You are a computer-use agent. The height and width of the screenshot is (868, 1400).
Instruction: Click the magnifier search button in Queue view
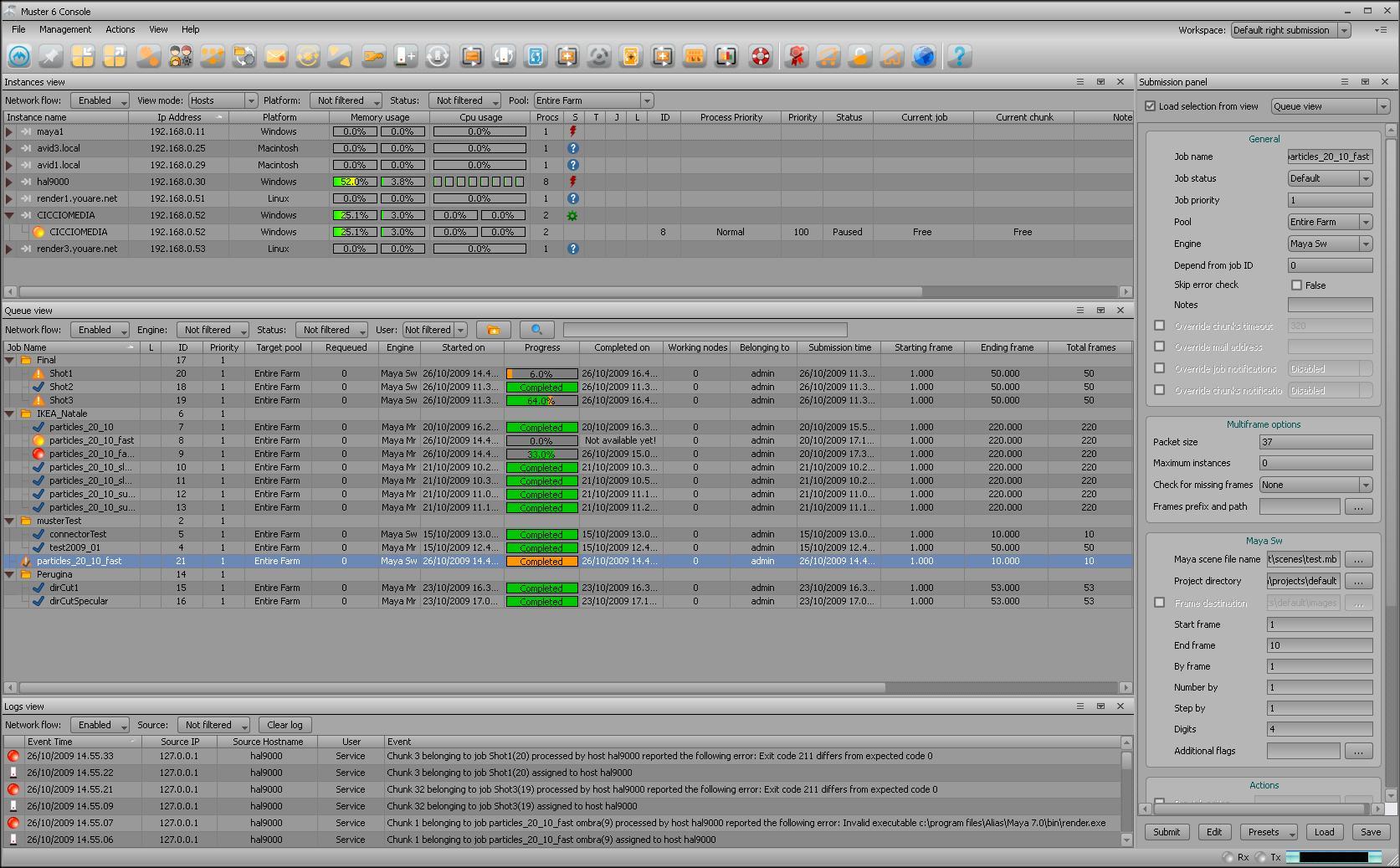537,330
